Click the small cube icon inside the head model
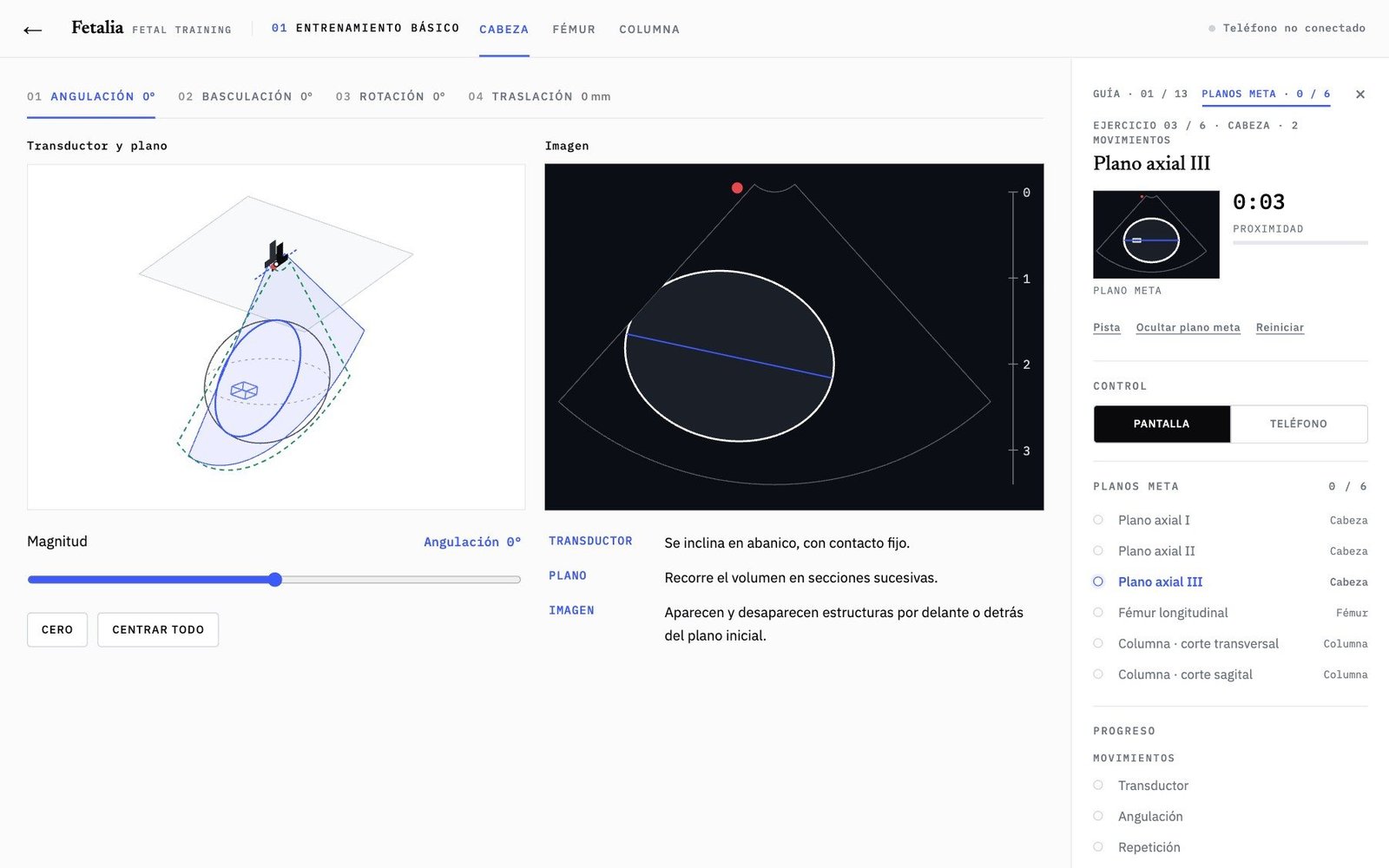This screenshot has width=1389, height=868. pos(244,391)
